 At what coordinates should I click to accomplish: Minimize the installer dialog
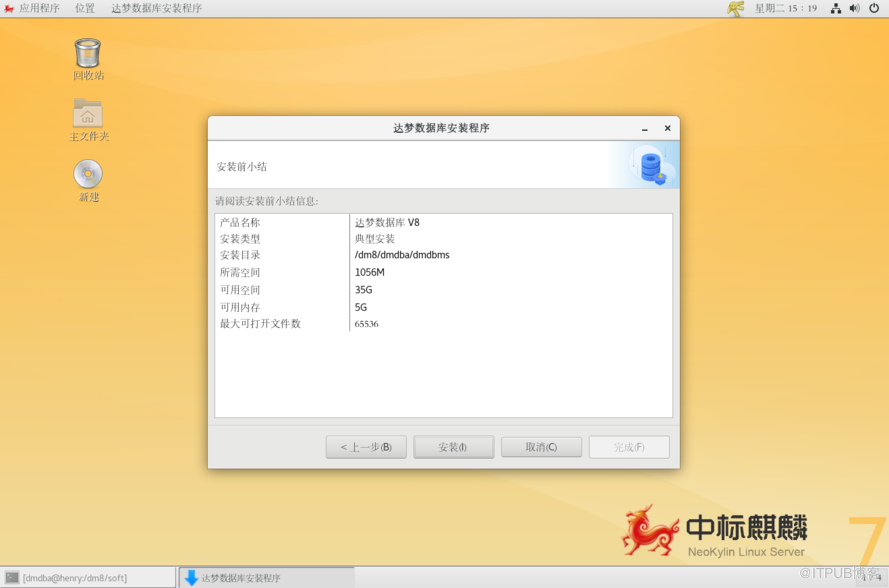645,129
